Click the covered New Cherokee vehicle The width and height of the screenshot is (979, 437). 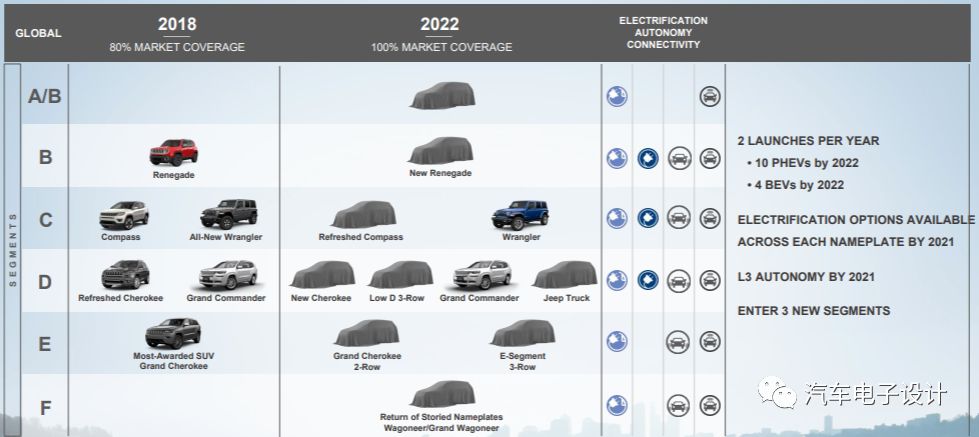pyautogui.click(x=323, y=275)
